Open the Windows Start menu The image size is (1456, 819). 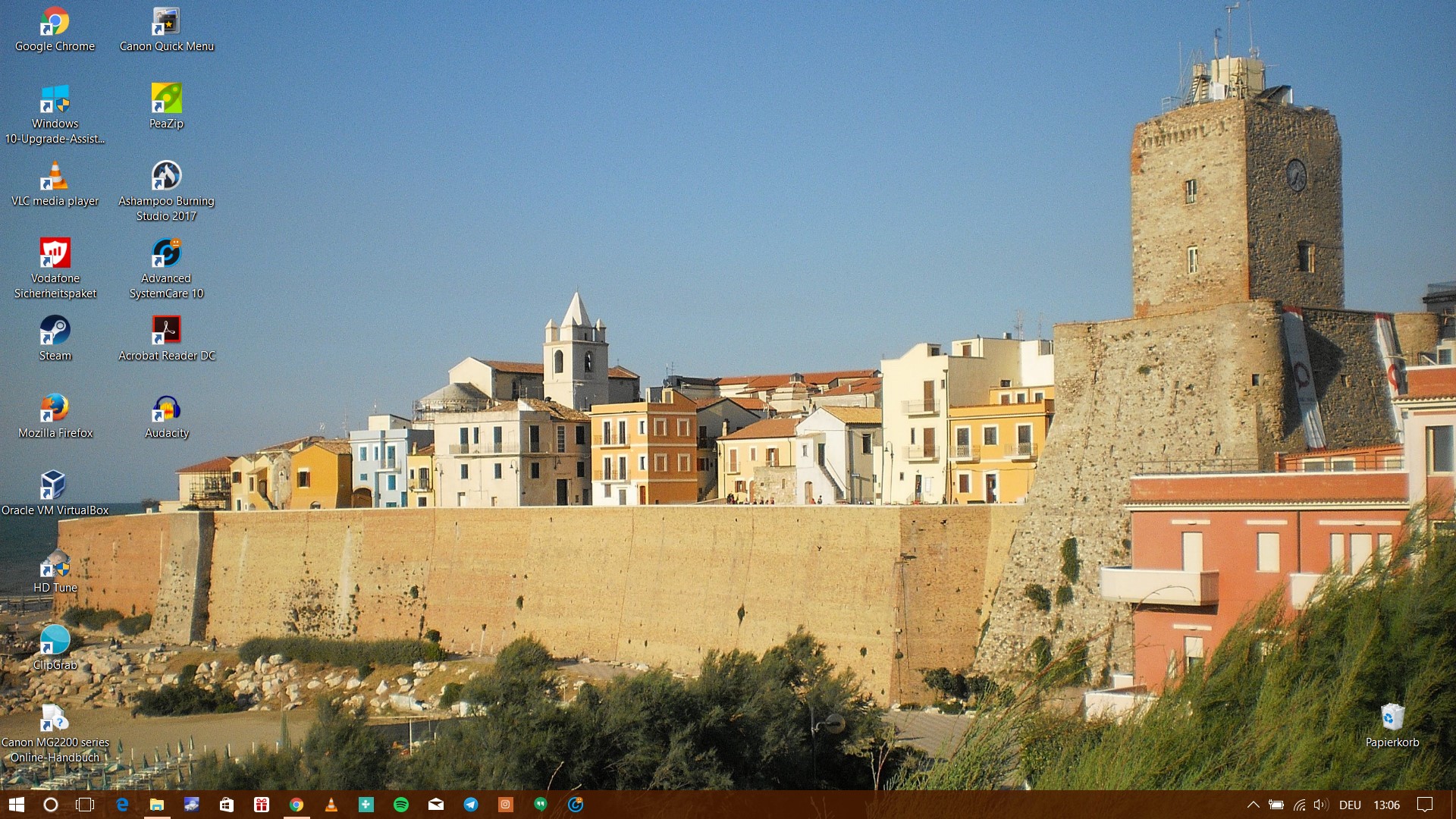point(17,805)
